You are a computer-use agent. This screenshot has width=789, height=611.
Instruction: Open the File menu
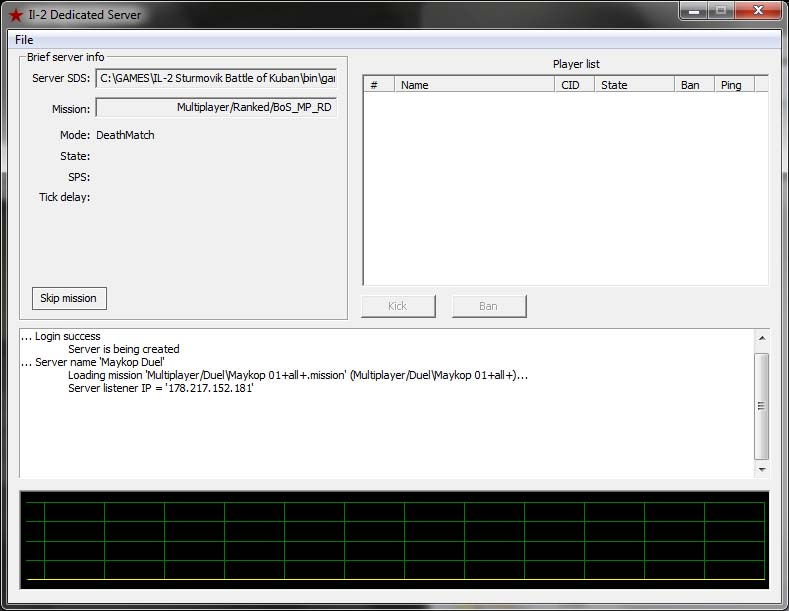click(x=24, y=40)
